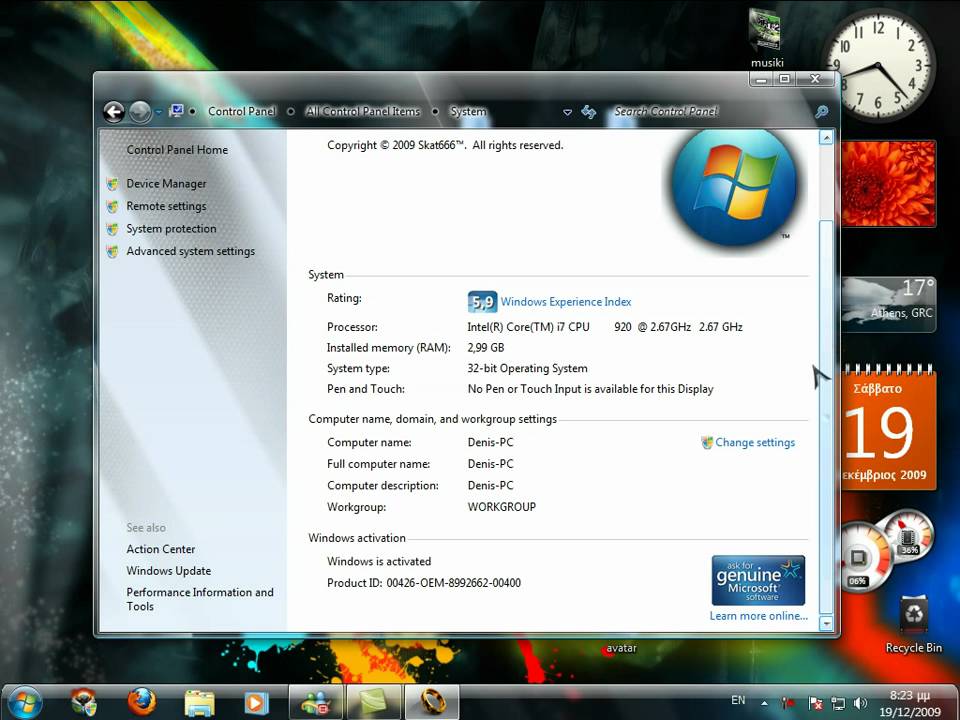Viewport: 960px width, 720px height.
Task: Go back using the Back arrow button
Action: [114, 111]
